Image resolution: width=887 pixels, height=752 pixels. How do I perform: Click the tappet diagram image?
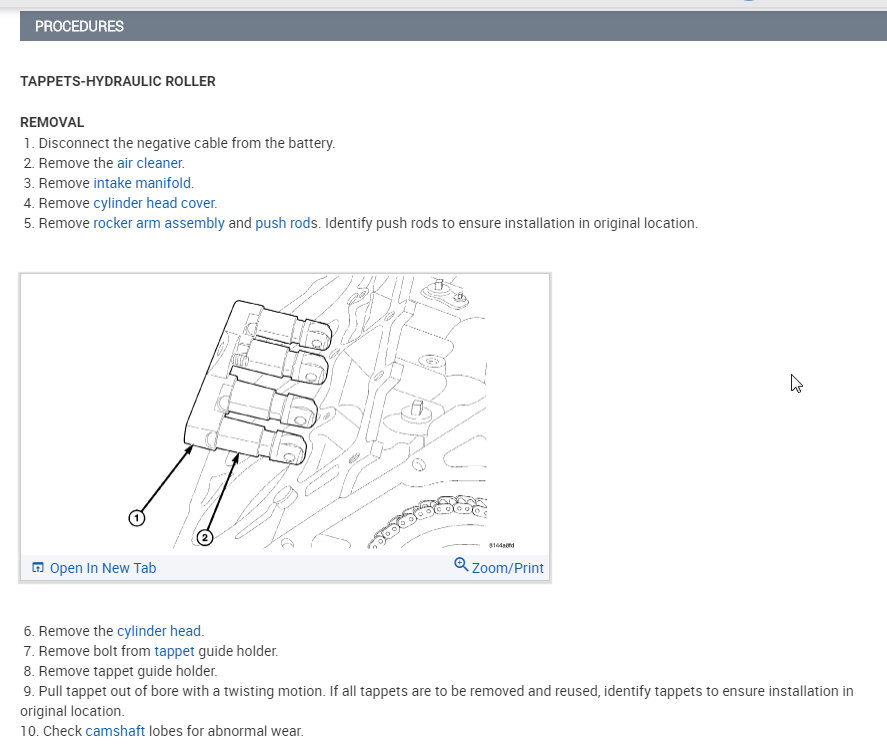[285, 413]
